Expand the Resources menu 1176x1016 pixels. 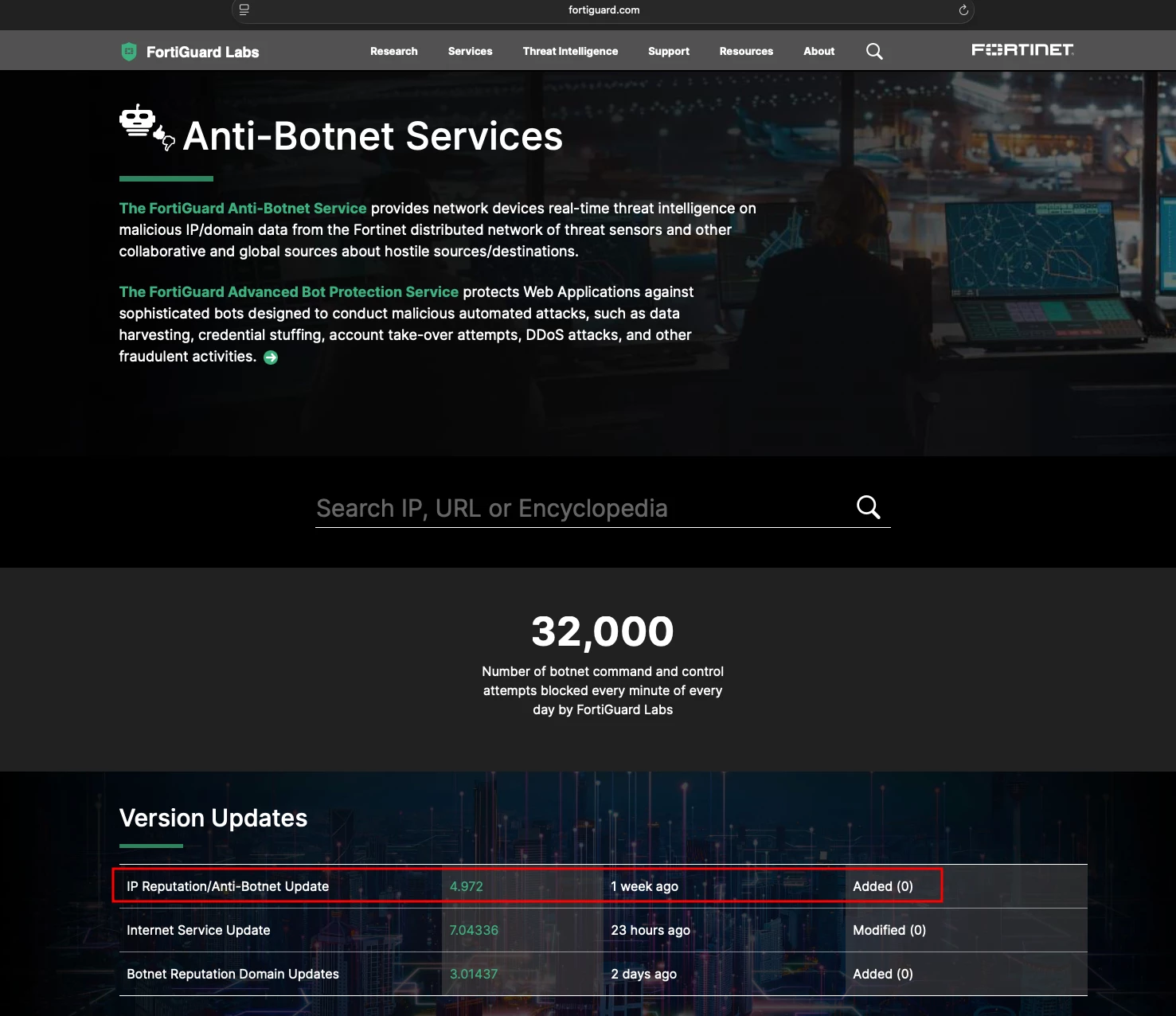[x=746, y=51]
